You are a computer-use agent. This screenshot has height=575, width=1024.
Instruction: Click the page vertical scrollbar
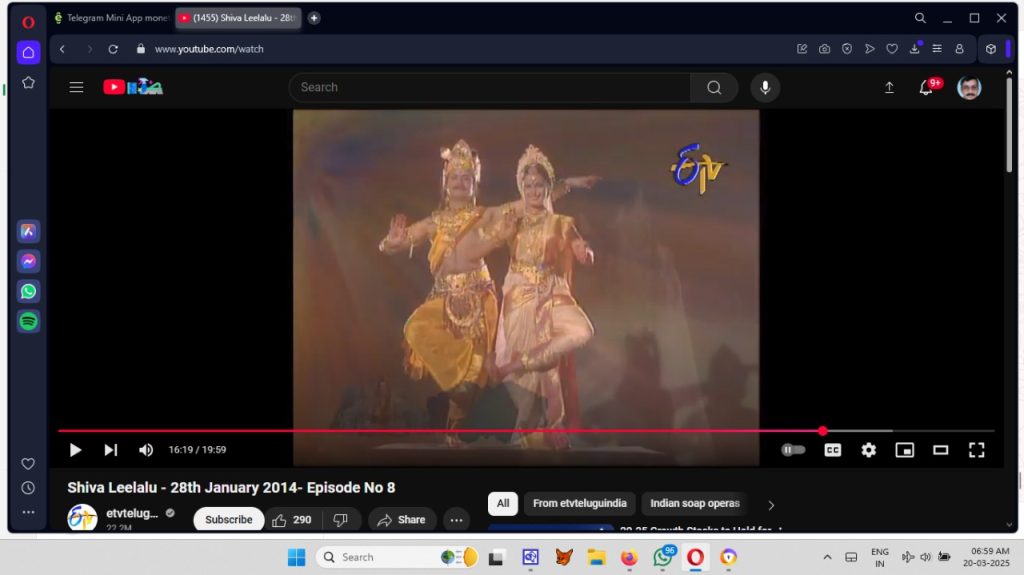(x=1008, y=124)
